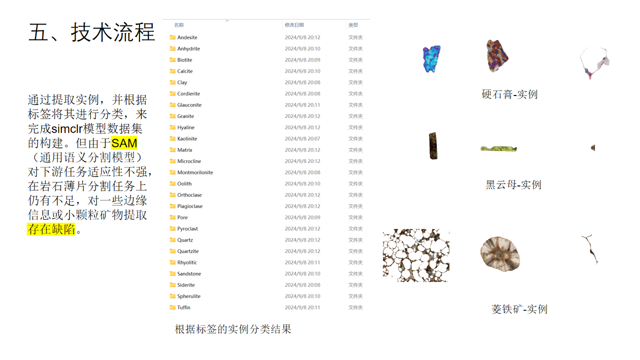Select the Tuffin folder name
This screenshot has width=640, height=360.
[184, 307]
